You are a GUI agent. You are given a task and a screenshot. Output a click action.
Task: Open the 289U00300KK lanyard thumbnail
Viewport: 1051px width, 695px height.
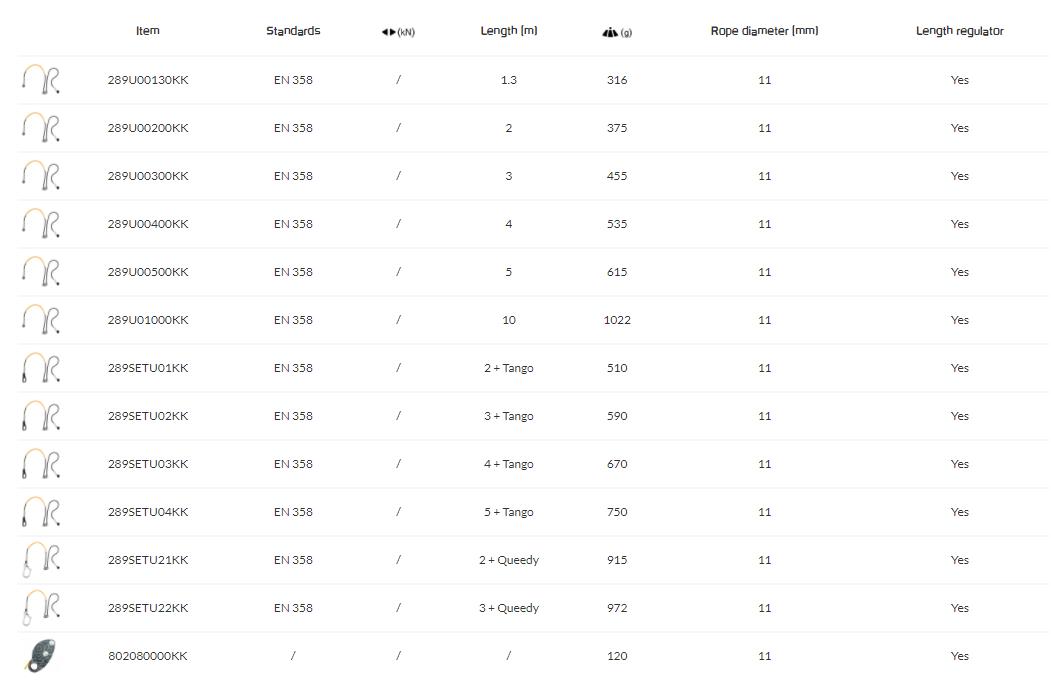pyautogui.click(x=40, y=176)
